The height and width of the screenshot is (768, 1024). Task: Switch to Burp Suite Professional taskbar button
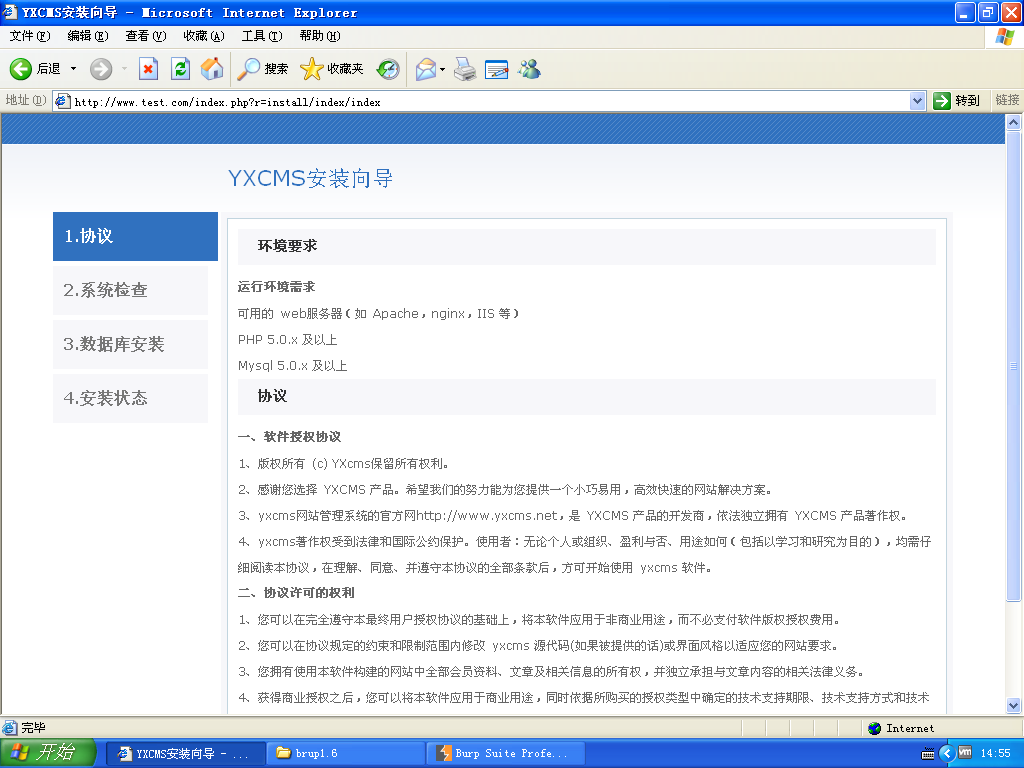click(506, 754)
